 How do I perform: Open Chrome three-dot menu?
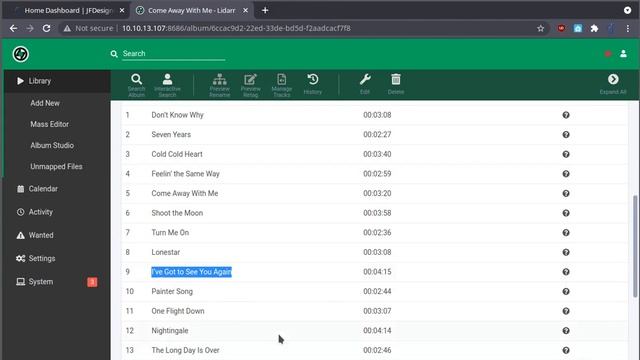click(628, 28)
